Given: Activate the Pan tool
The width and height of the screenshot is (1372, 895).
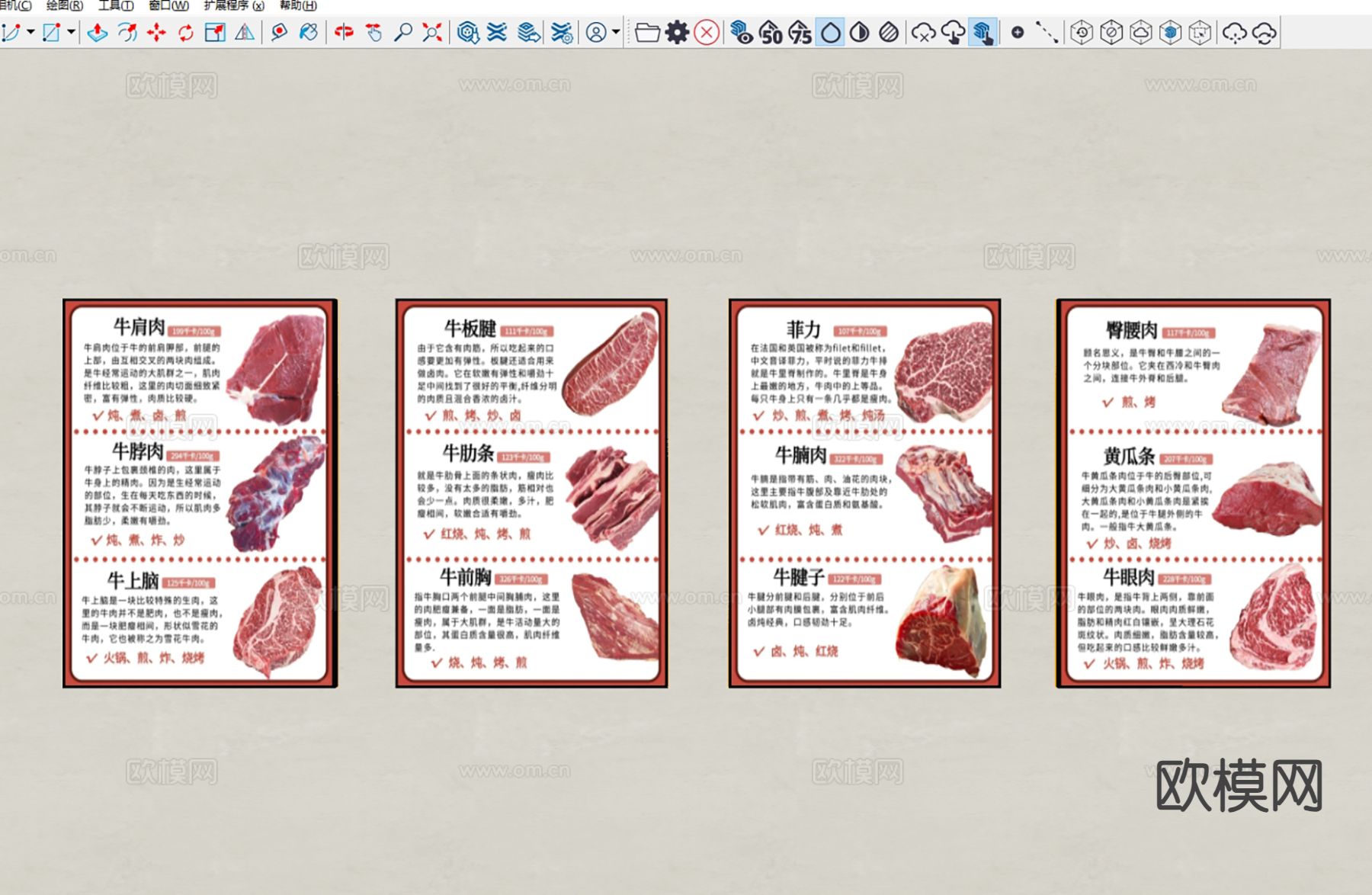Looking at the screenshot, I should click(372, 33).
